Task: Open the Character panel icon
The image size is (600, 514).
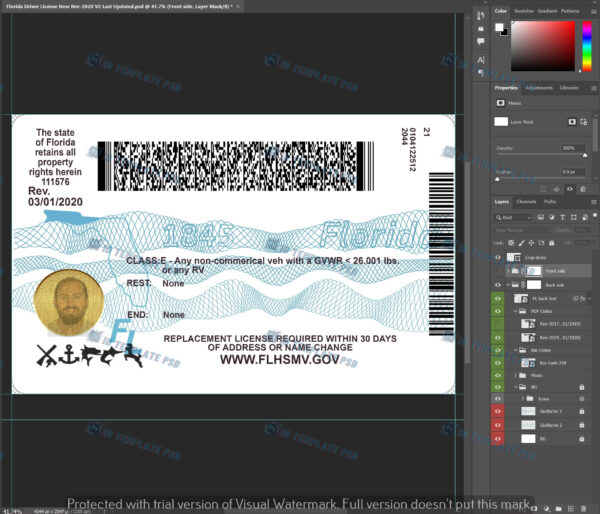Action: 481,60
